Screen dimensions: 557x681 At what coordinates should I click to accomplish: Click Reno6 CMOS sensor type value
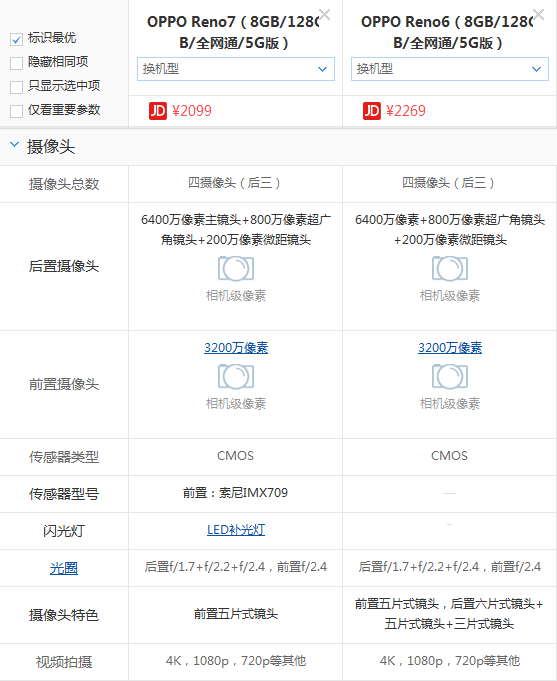(449, 456)
